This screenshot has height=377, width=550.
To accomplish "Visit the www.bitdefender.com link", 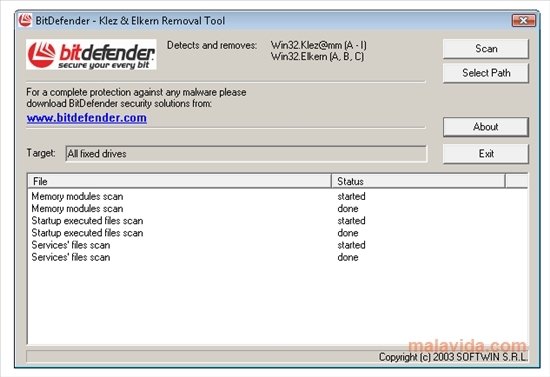I will pyautogui.click(x=87, y=118).
